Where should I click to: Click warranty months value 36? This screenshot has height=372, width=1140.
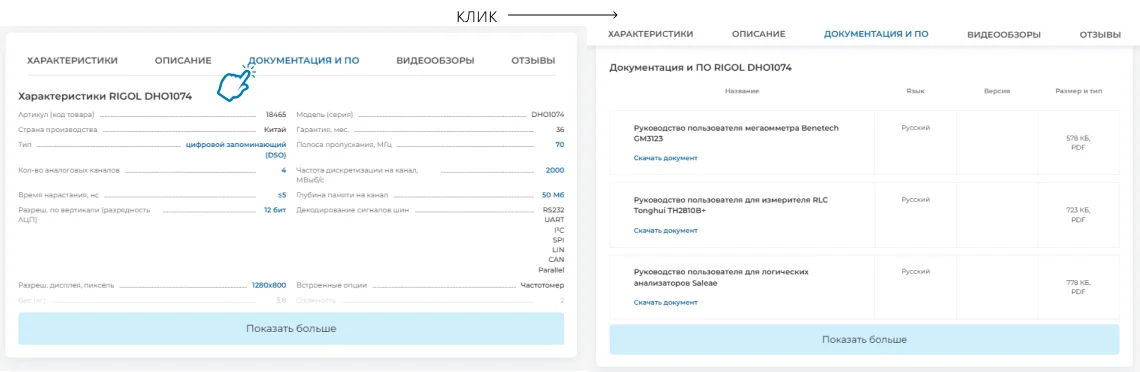(x=559, y=129)
